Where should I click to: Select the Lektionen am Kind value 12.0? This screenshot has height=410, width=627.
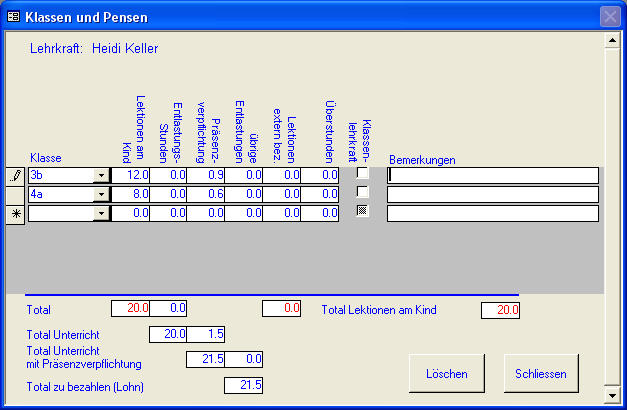(x=131, y=175)
